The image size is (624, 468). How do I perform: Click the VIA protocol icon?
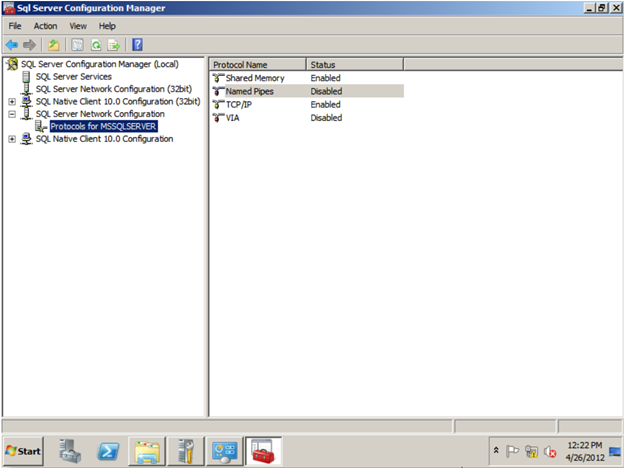pos(218,118)
